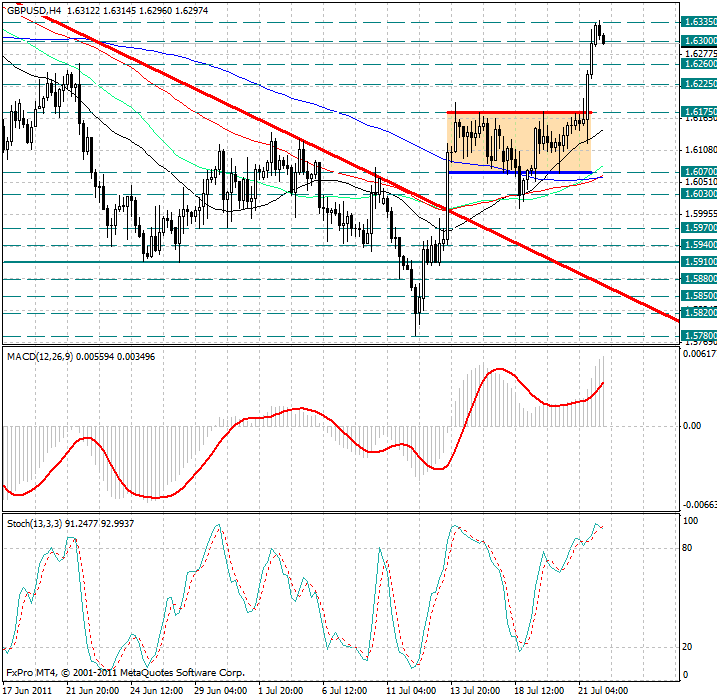This screenshot has height=698, width=717.
Task: Click the 1.6300 current price label
Action: [x=699, y=41]
